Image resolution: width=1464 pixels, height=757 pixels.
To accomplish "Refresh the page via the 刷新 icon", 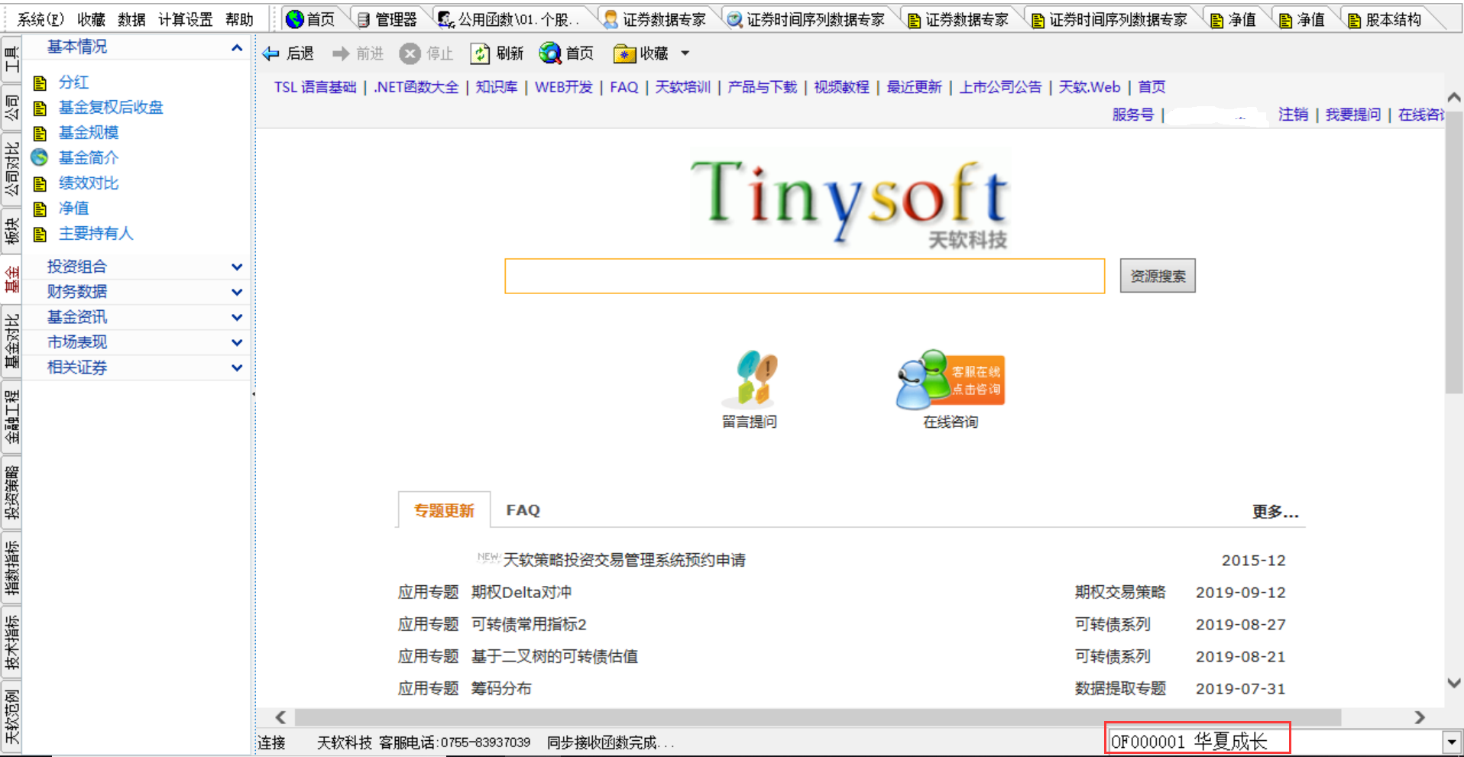I will (x=481, y=54).
